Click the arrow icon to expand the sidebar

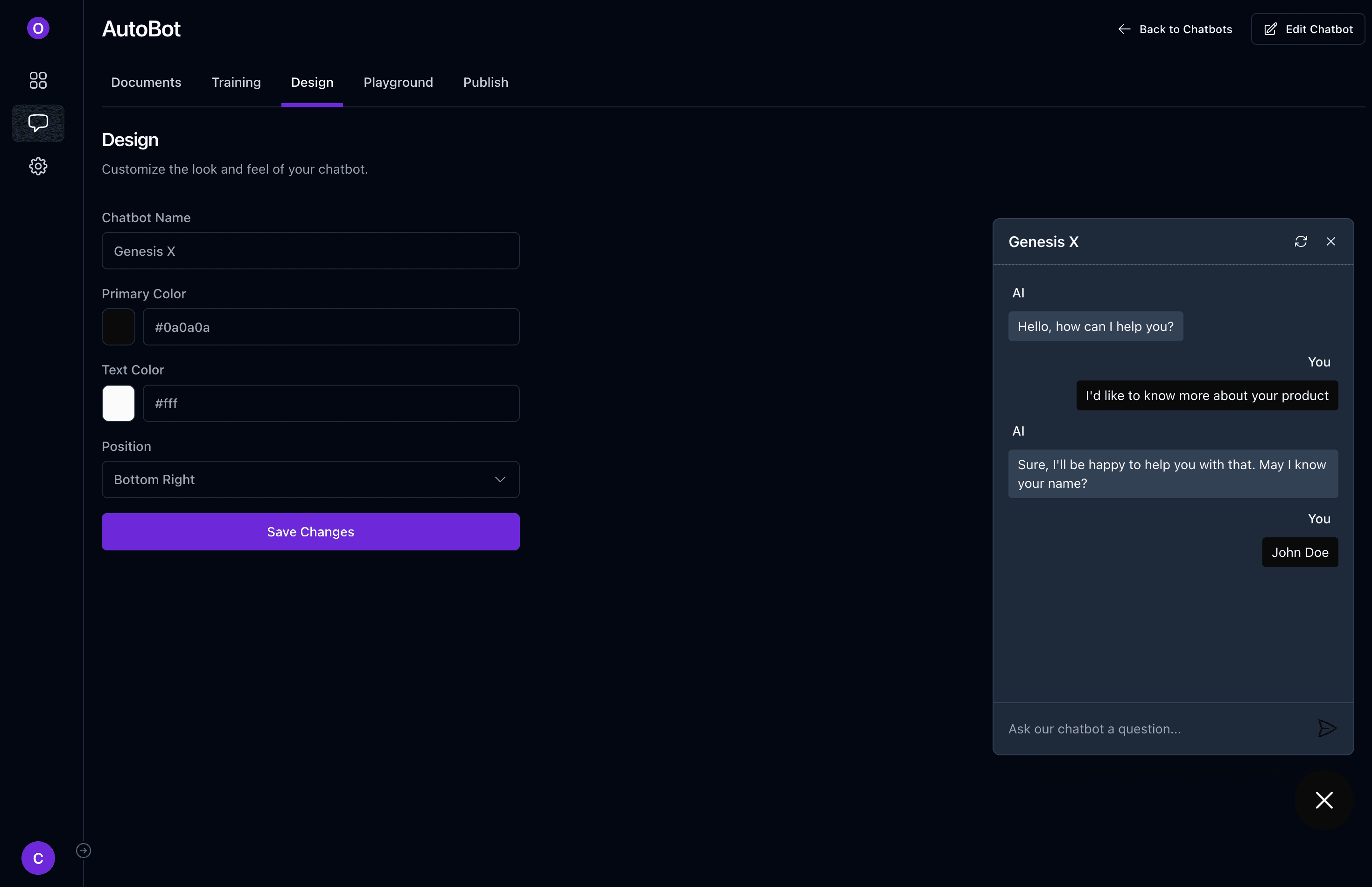pyautogui.click(x=84, y=850)
